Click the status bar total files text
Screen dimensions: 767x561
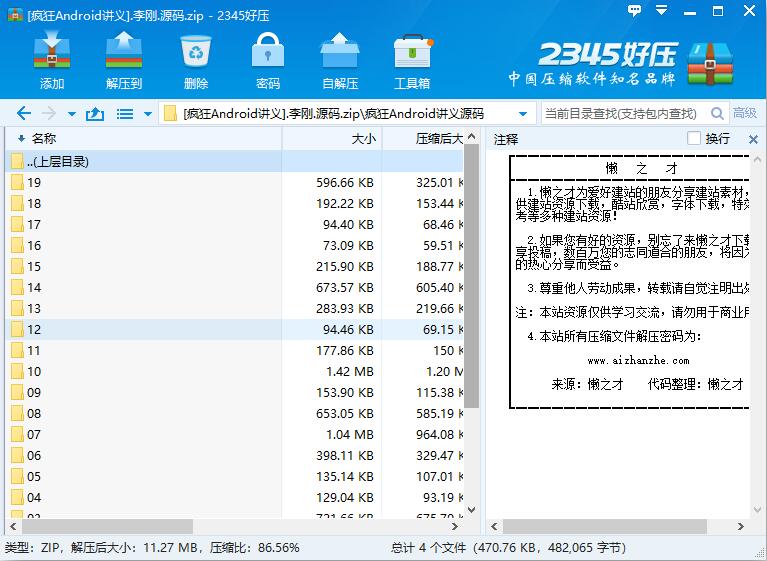[x=508, y=548]
